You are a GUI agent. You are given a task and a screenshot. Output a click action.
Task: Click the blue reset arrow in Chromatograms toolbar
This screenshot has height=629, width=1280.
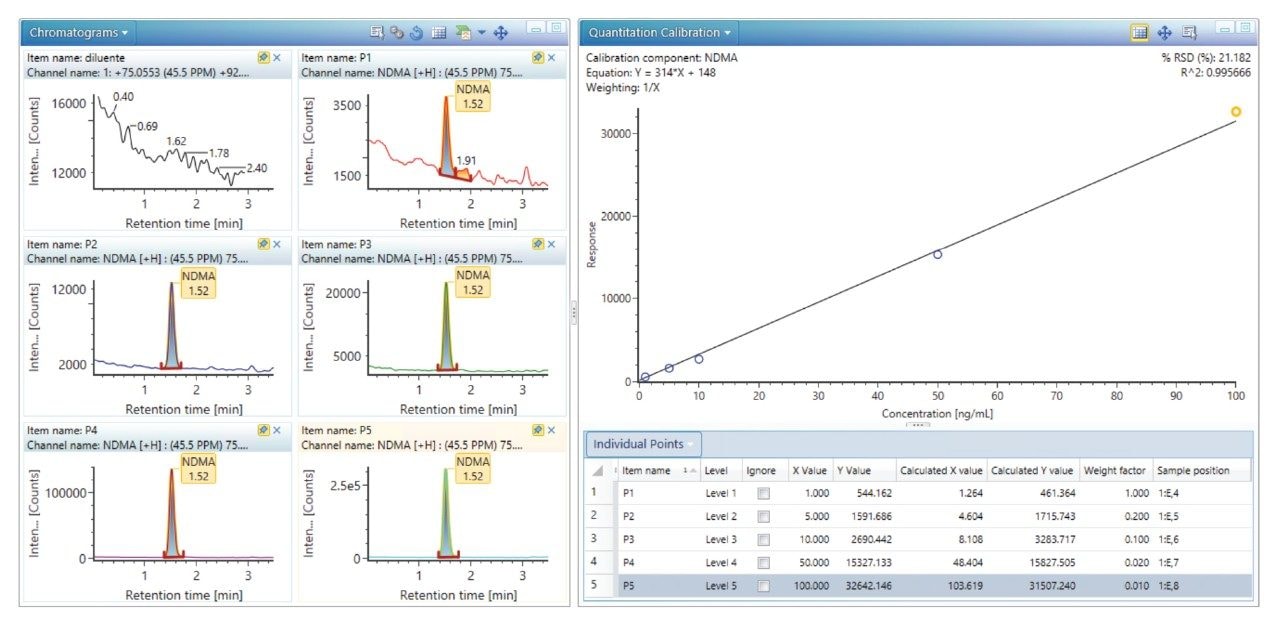click(416, 32)
